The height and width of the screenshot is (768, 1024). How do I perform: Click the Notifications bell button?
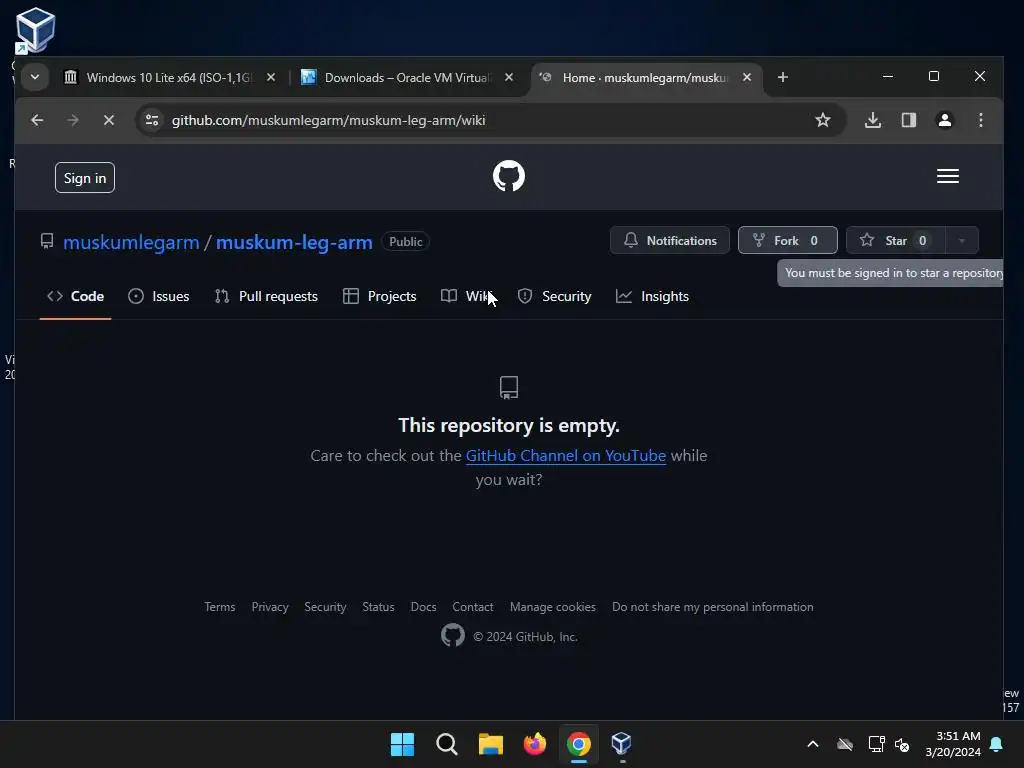tap(669, 240)
